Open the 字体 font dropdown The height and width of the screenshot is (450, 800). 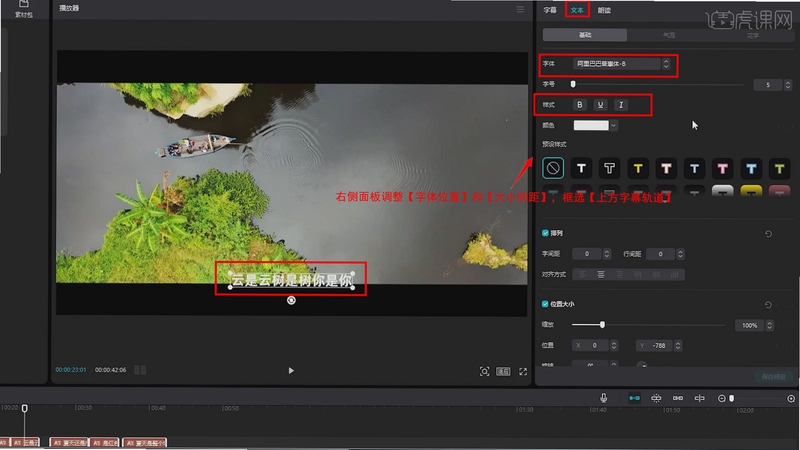[x=621, y=64]
